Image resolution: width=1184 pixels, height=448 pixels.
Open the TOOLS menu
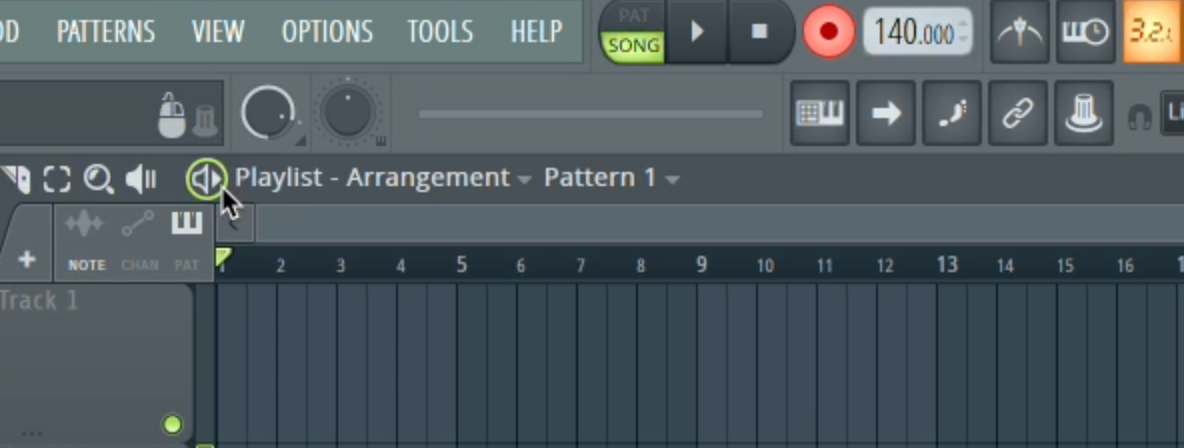pyautogui.click(x=440, y=31)
